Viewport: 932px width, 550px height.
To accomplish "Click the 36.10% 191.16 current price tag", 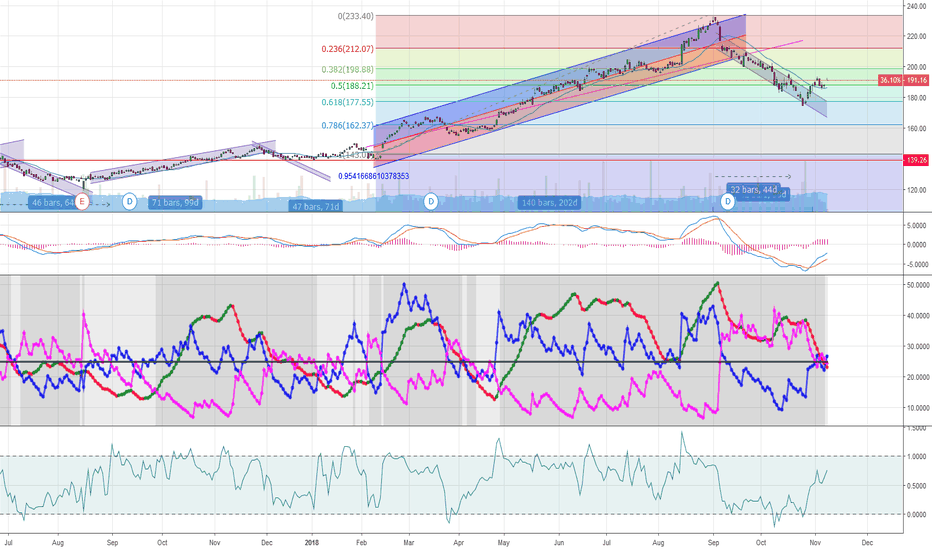I will (903, 80).
